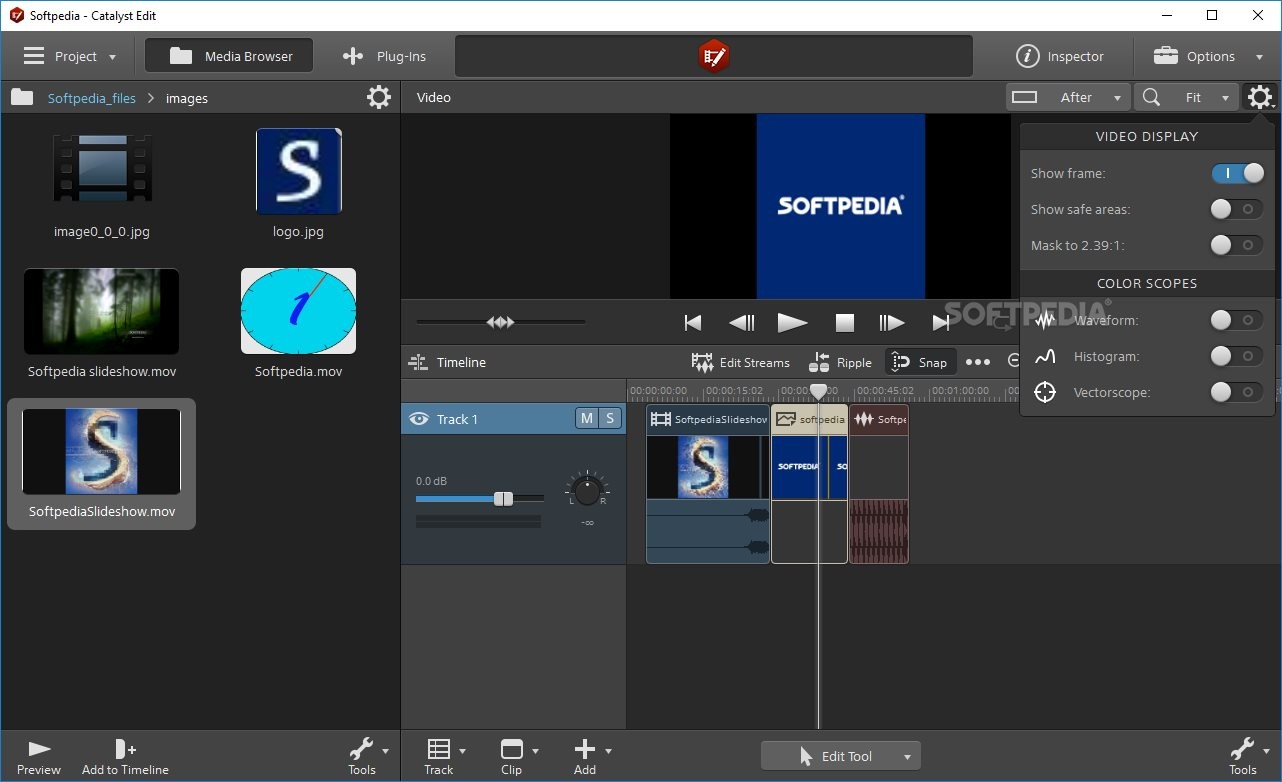Go to start of timeline
This screenshot has height=782, width=1282.
pos(692,322)
